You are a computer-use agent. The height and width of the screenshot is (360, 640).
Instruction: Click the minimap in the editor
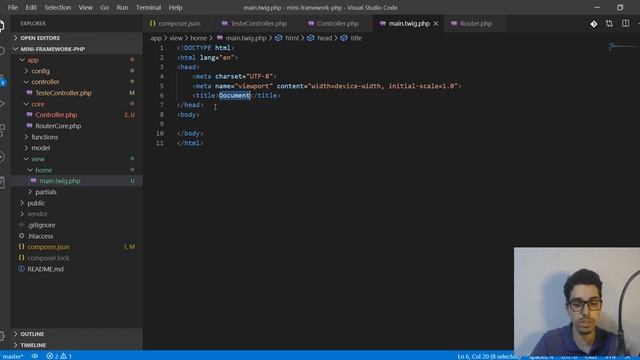623,47
